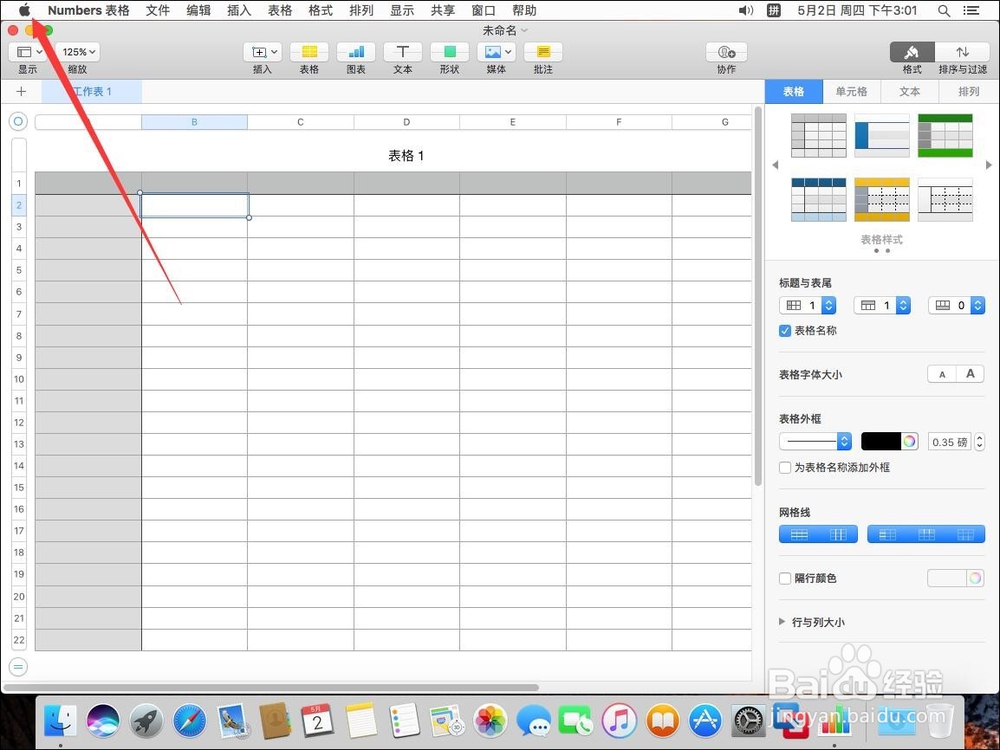Open the 格式 menu in the menu bar
Image resolution: width=1000 pixels, height=750 pixels.
pyautogui.click(x=320, y=10)
